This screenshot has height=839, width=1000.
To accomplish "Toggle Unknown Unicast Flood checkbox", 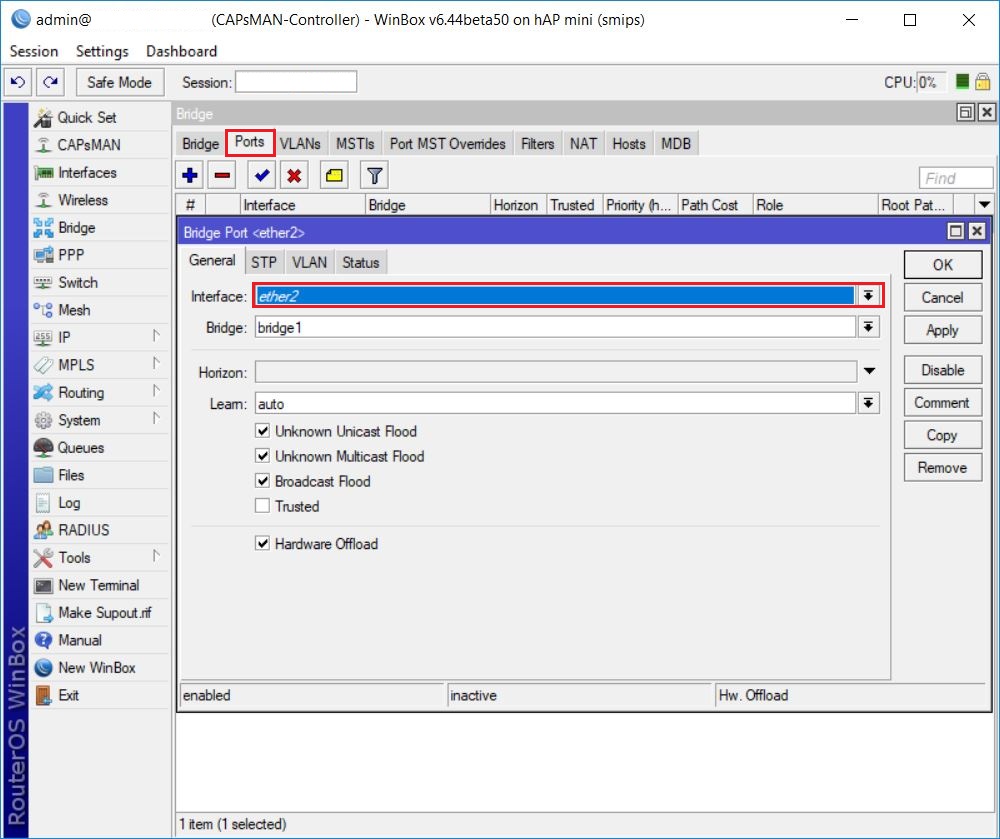I will [262, 431].
